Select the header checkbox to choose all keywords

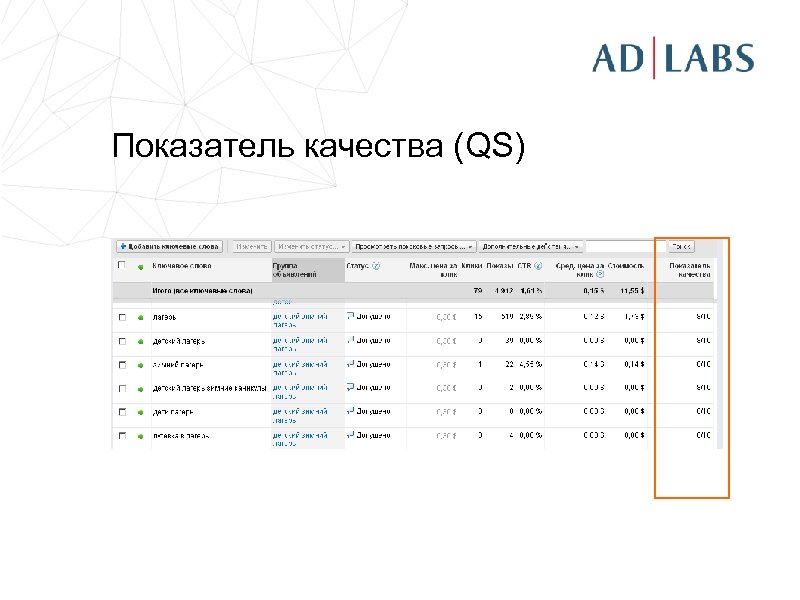121,266
